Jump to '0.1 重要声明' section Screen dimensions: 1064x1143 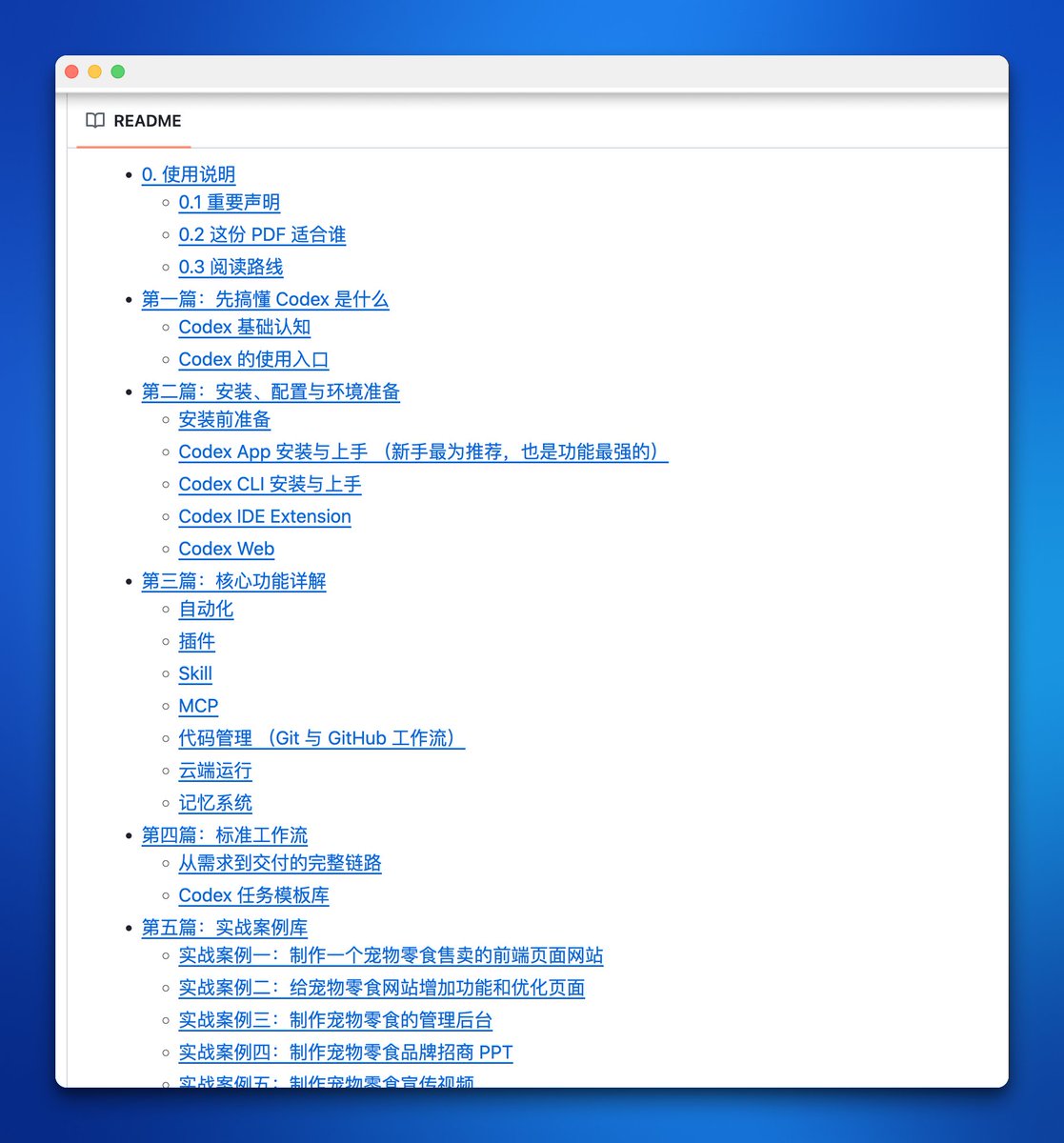[x=230, y=202]
